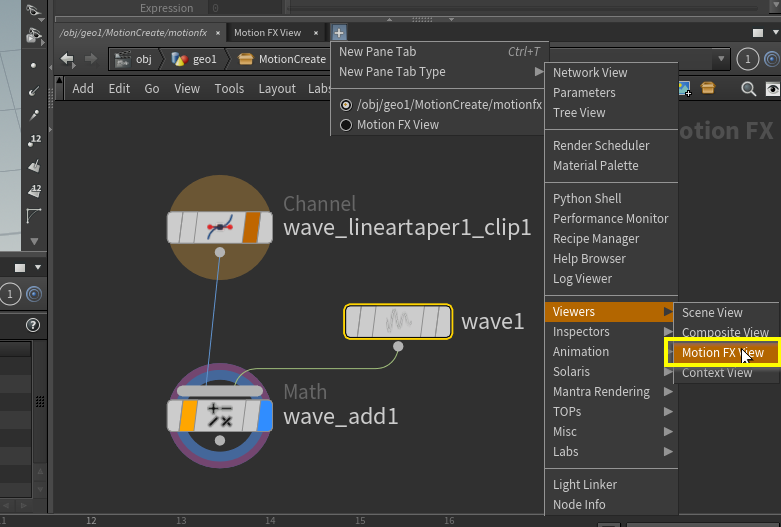The width and height of the screenshot is (781, 527).
Task: Maximize the network editor pane with square icon
Action: coord(758,33)
